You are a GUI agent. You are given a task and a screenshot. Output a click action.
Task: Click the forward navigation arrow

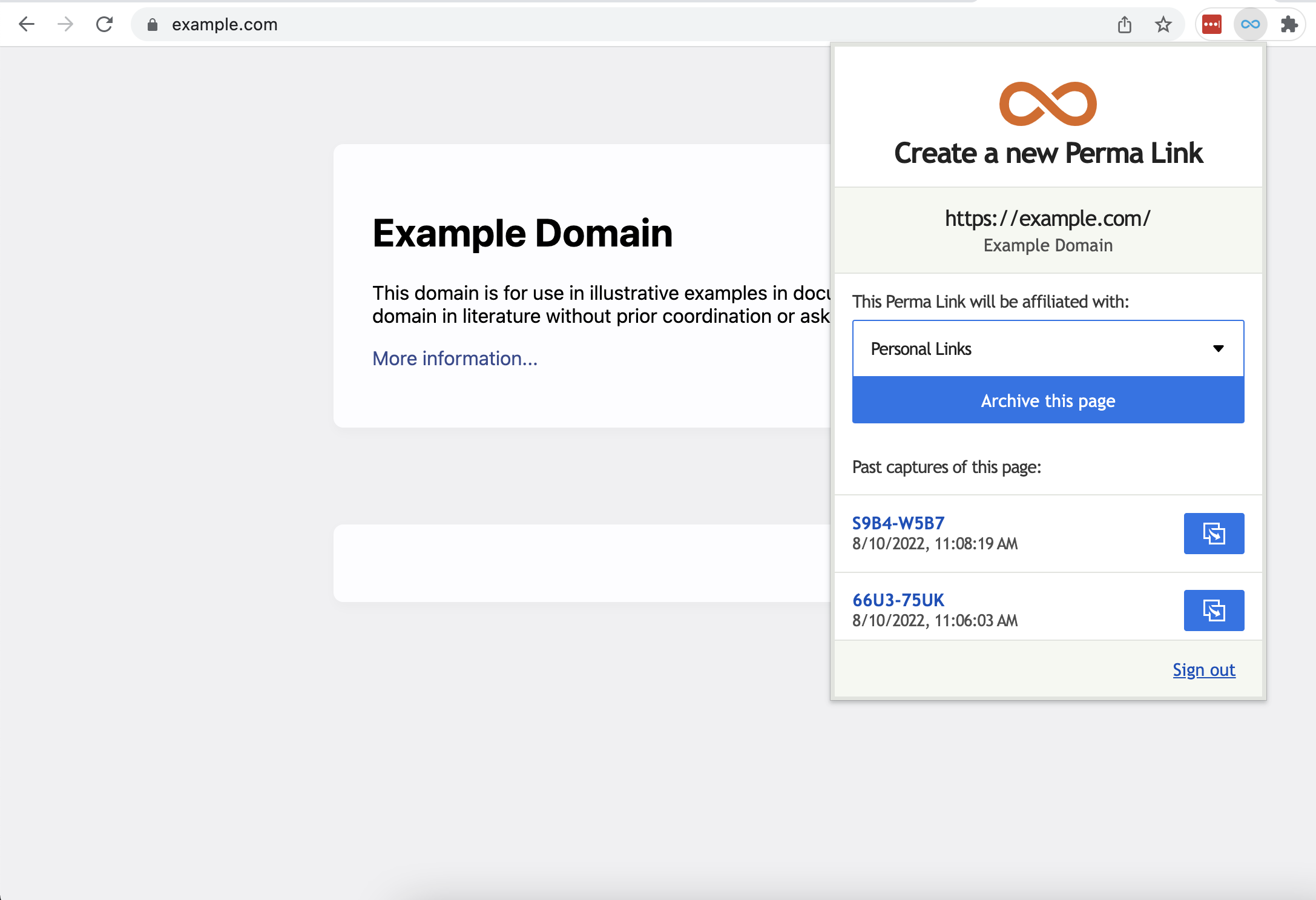[x=64, y=24]
